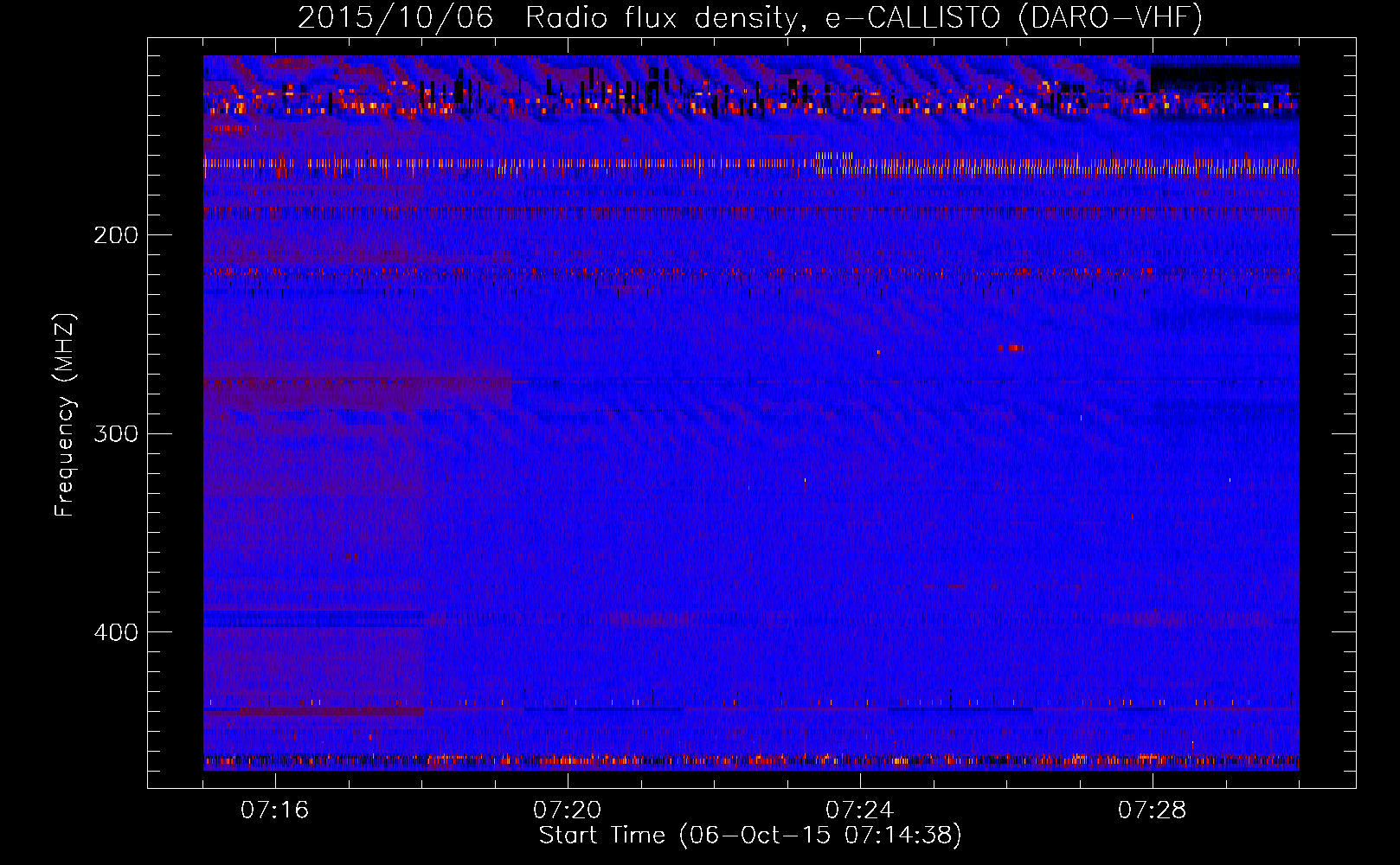Click the '400' frequency tick label

tap(116, 632)
